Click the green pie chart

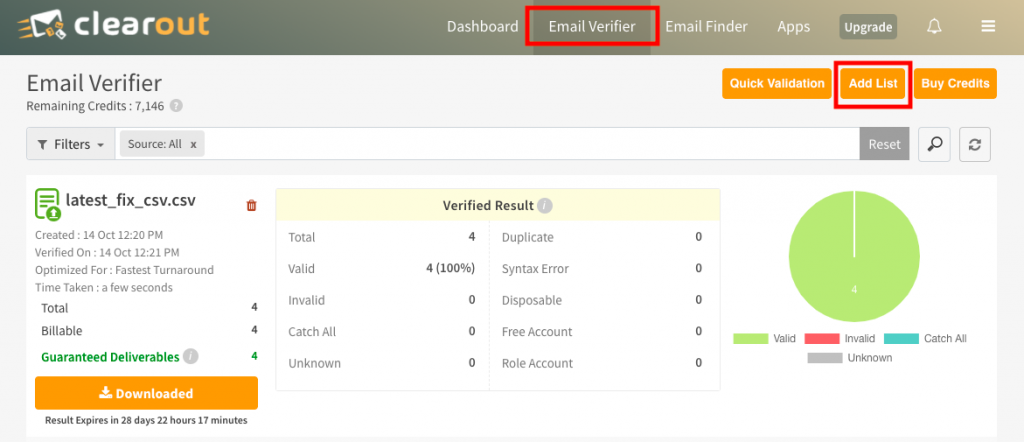coord(854,256)
